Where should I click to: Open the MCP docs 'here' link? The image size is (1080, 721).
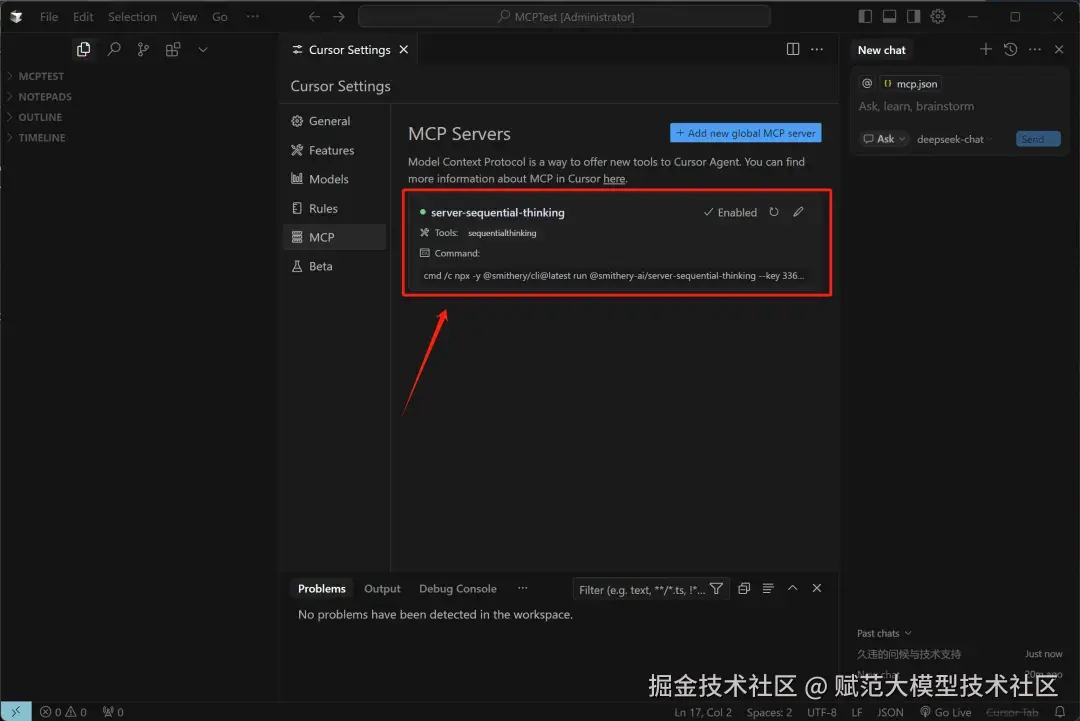click(614, 178)
